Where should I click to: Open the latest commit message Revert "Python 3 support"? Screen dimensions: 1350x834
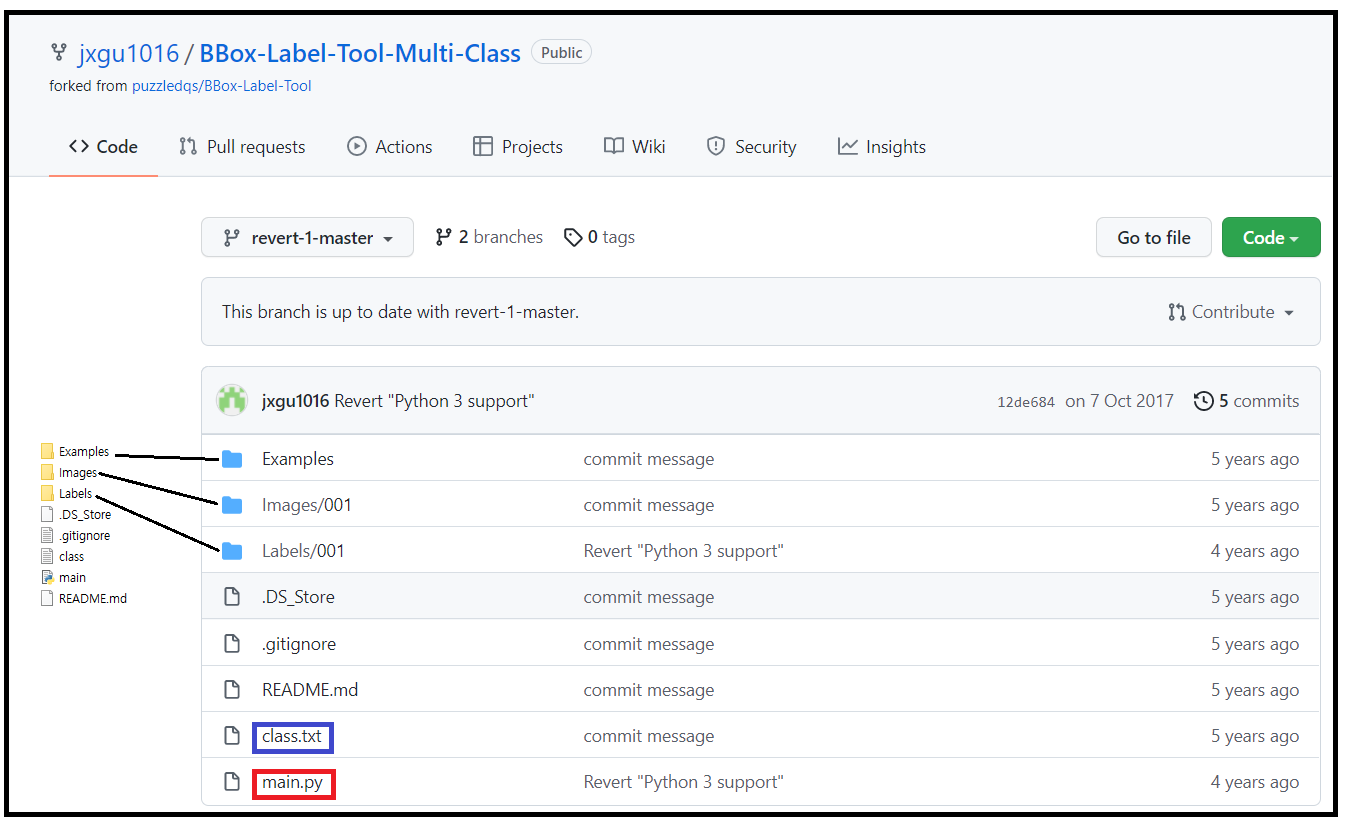(434, 401)
